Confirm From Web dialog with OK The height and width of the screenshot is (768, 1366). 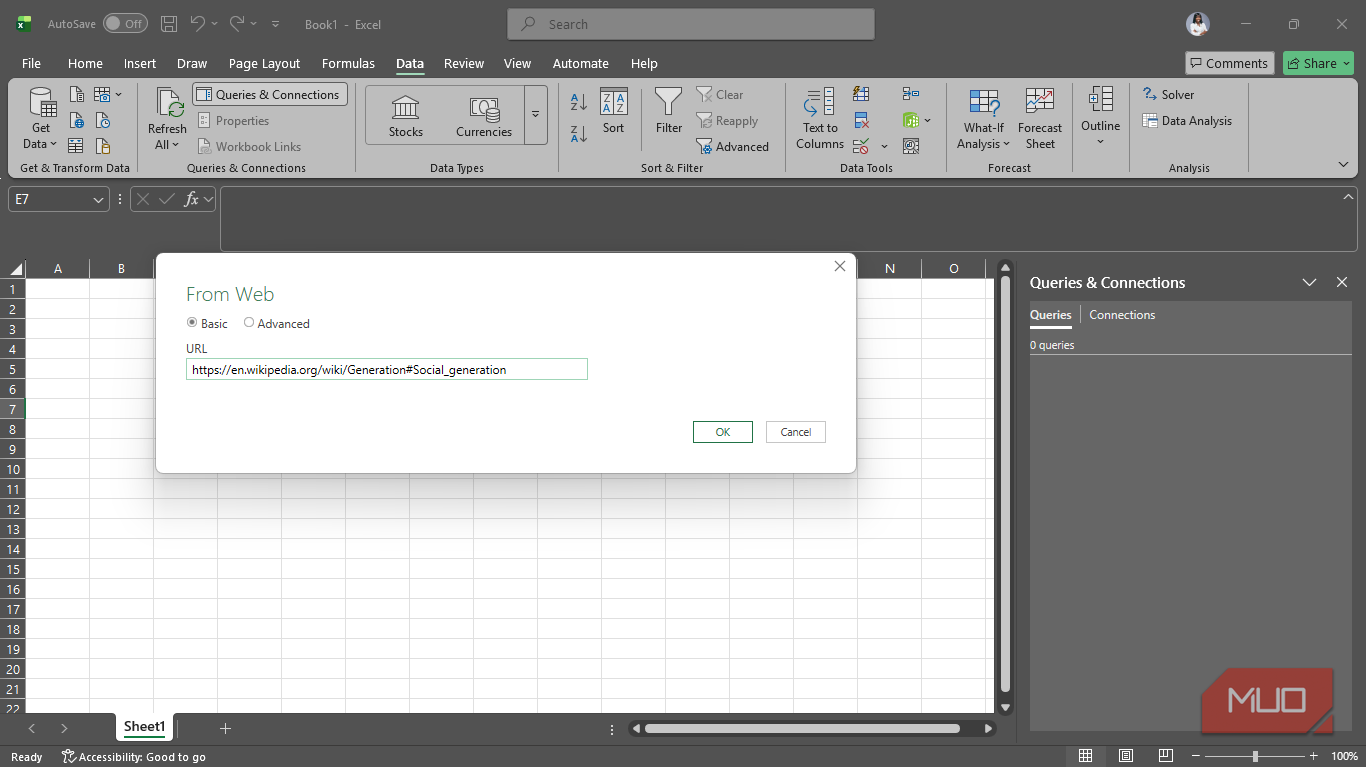723,432
